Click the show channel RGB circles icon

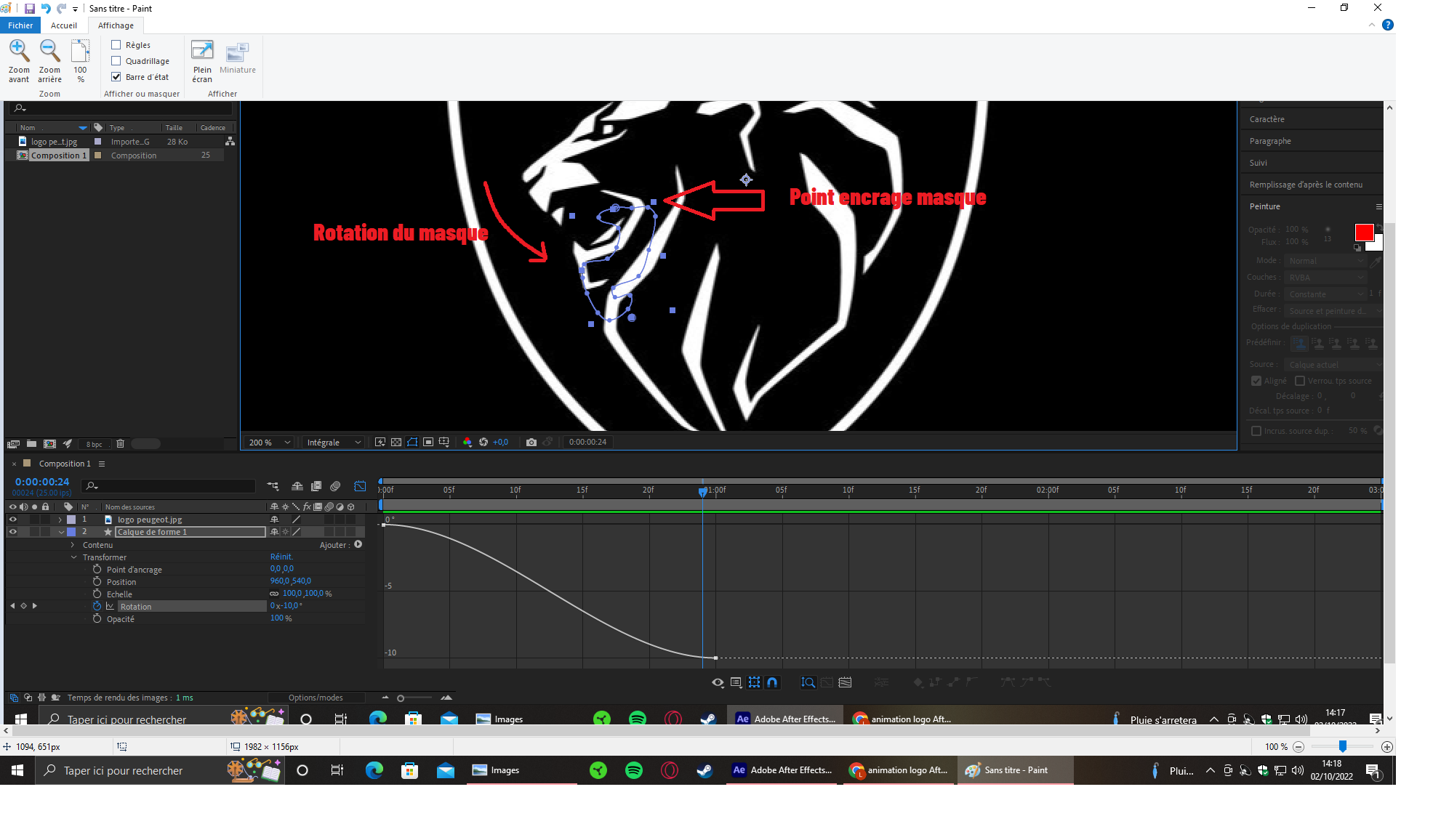[467, 442]
